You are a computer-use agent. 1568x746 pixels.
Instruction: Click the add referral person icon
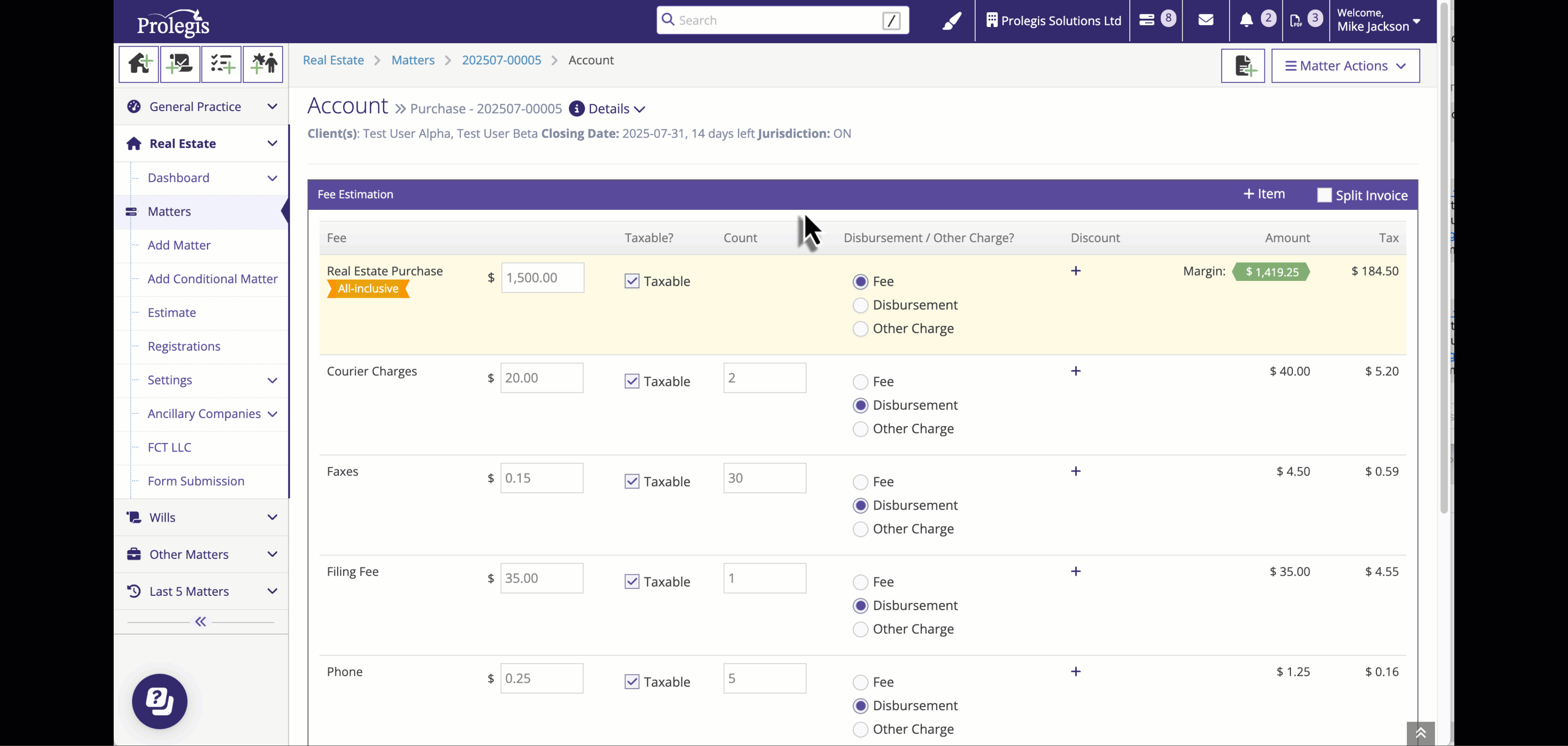coord(263,64)
